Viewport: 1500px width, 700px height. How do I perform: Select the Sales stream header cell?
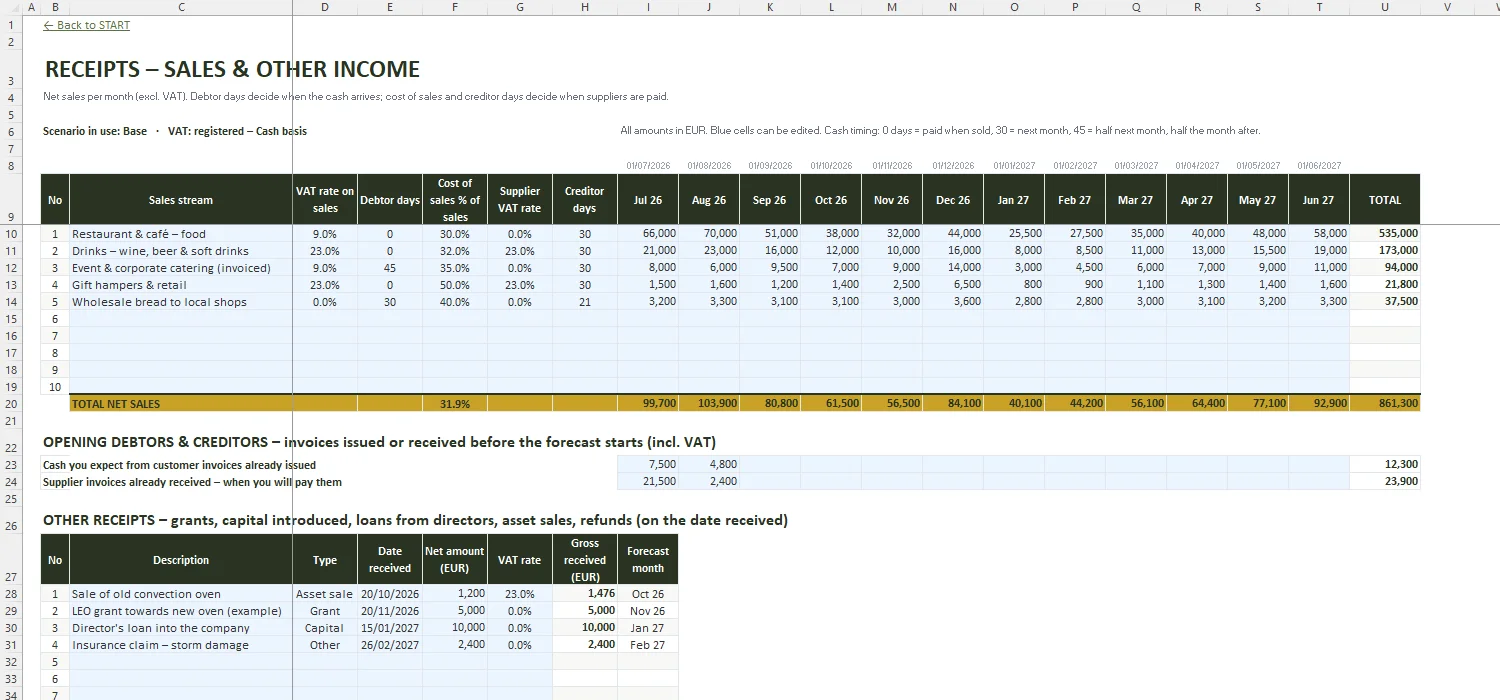coord(181,200)
